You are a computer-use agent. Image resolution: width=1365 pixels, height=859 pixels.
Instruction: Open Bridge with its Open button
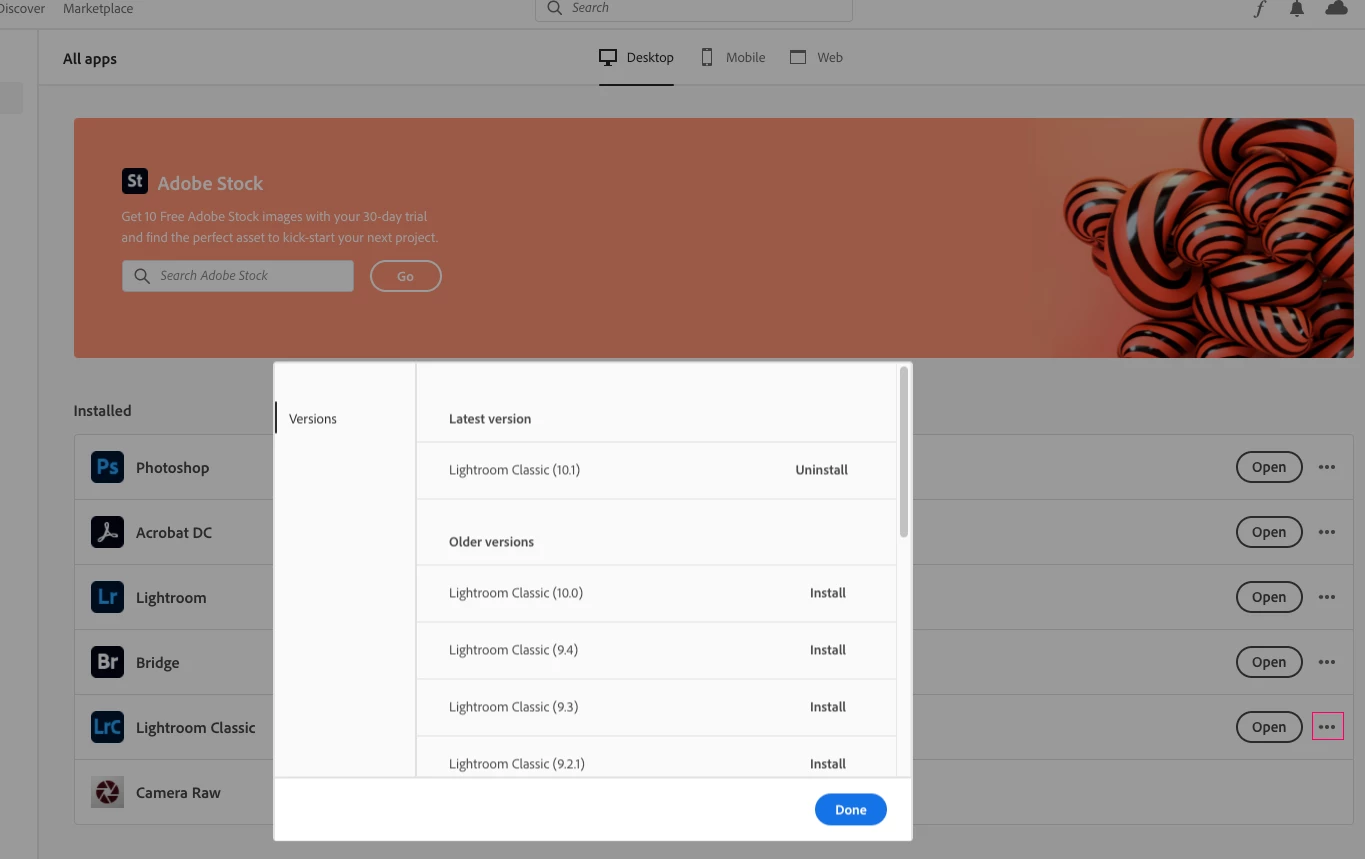[x=1269, y=662]
